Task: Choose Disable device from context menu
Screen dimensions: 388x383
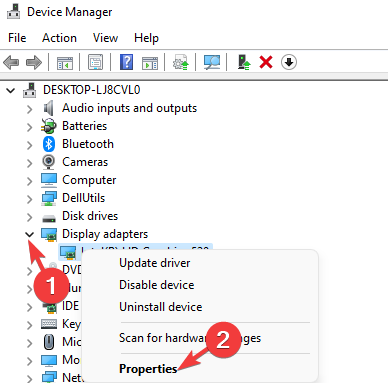Action: click(157, 285)
